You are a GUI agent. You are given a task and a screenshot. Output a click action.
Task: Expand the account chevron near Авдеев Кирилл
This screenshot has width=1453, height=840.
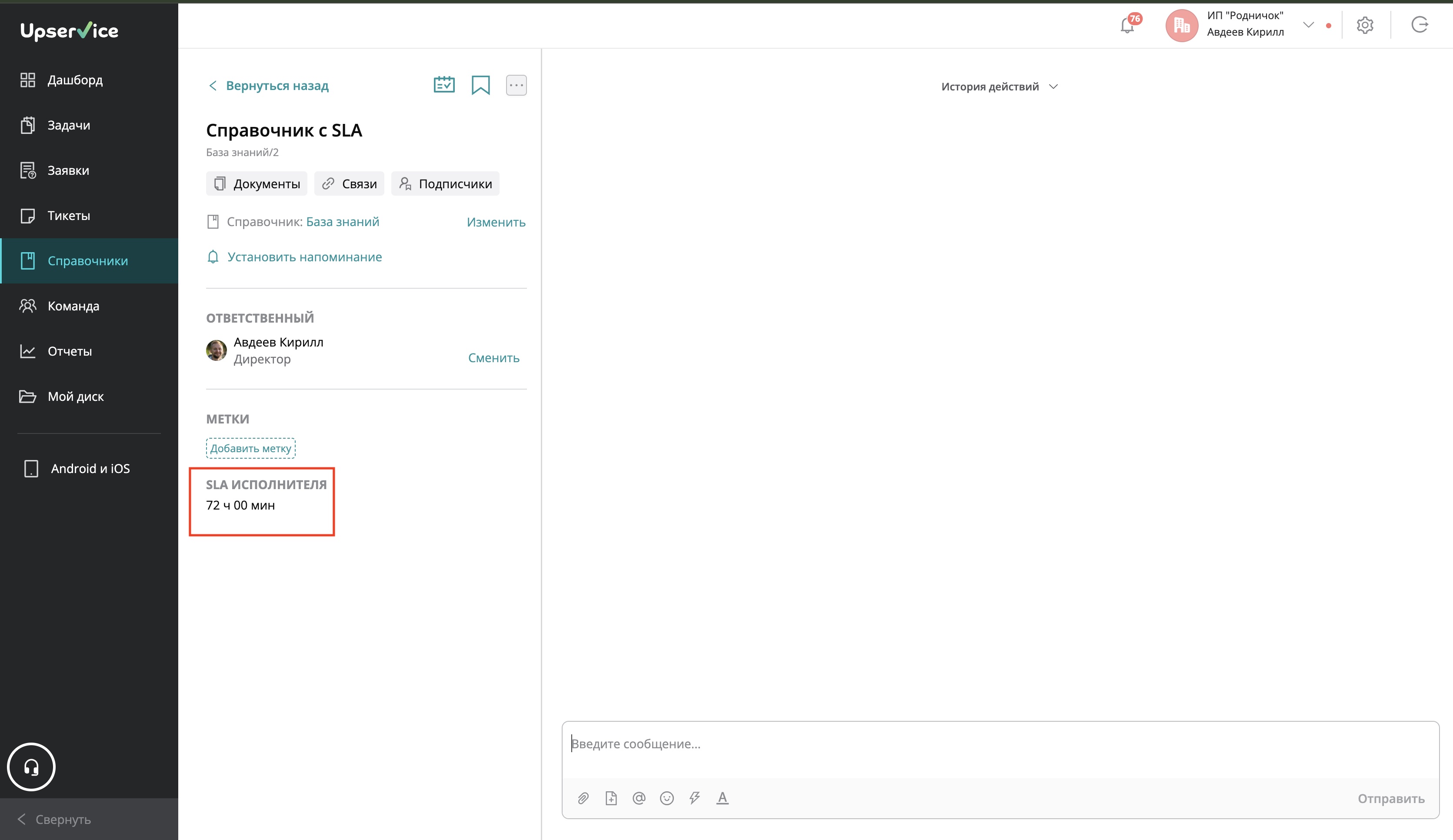[x=1308, y=25]
